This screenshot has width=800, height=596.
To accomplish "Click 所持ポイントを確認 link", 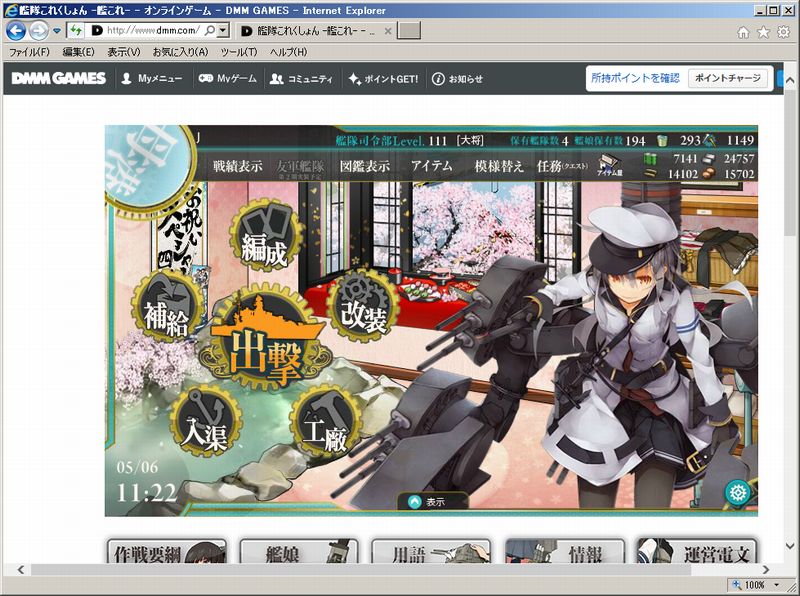I will point(635,78).
